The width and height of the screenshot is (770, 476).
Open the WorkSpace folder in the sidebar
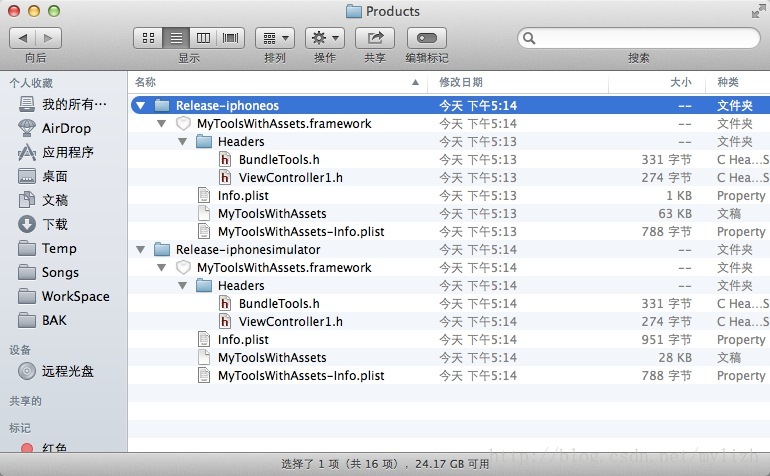pyautogui.click(x=64, y=296)
